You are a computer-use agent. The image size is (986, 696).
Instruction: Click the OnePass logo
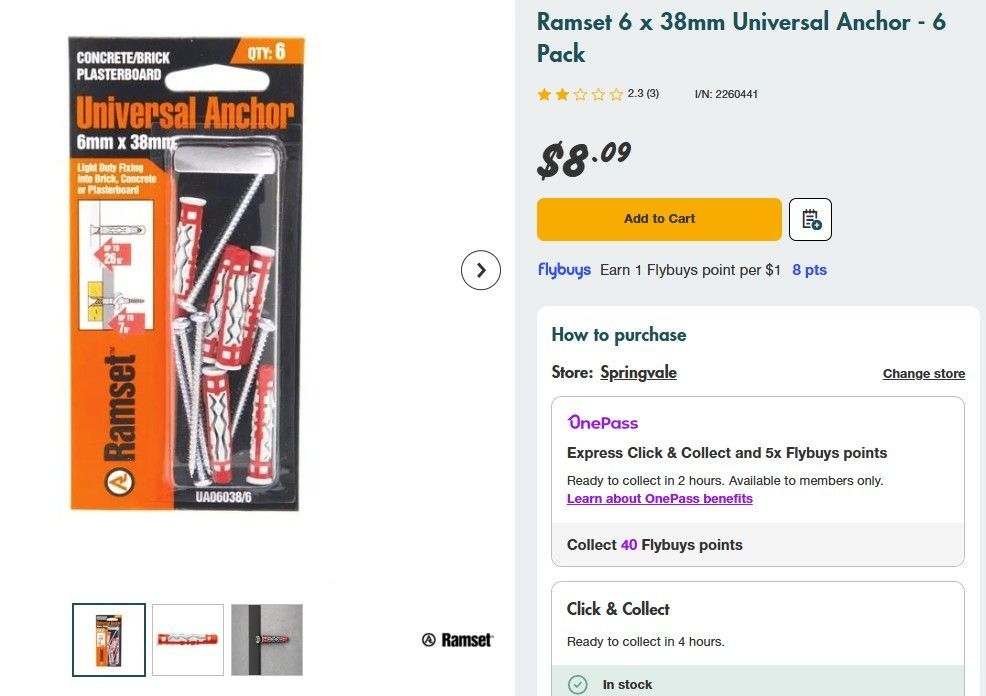(x=602, y=422)
